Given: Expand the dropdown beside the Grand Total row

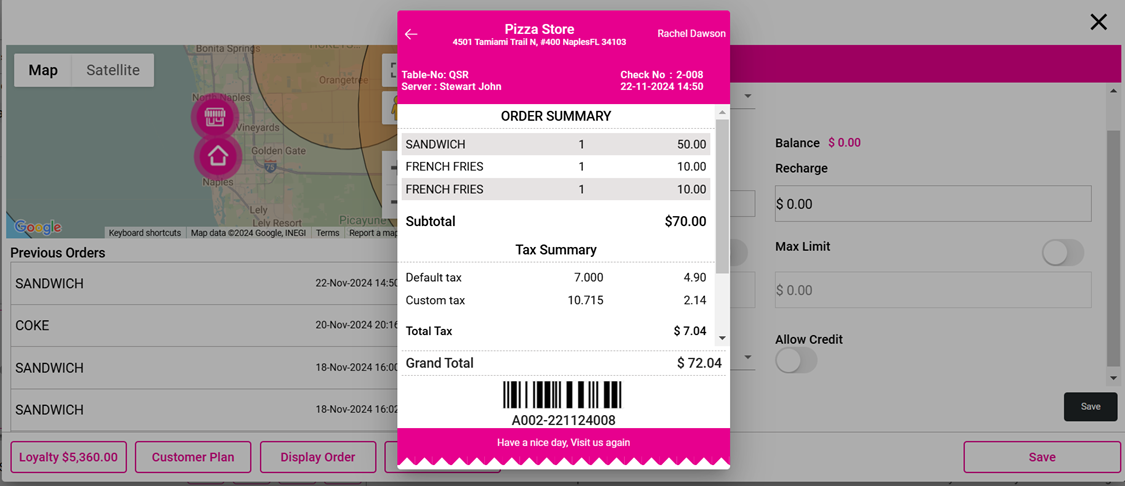Looking at the screenshot, I should (x=748, y=358).
